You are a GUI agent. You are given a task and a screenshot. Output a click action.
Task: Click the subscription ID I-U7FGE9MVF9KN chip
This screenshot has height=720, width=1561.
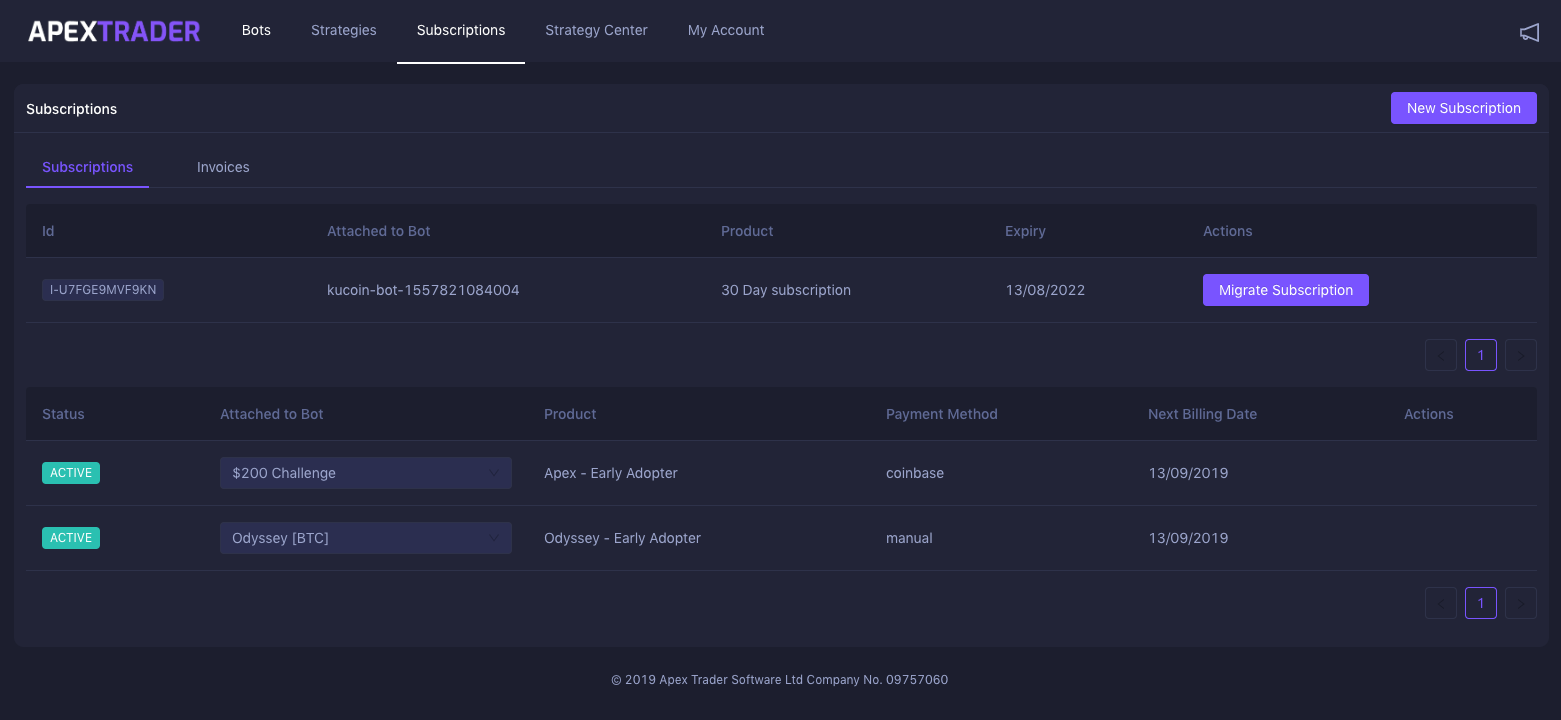102,289
